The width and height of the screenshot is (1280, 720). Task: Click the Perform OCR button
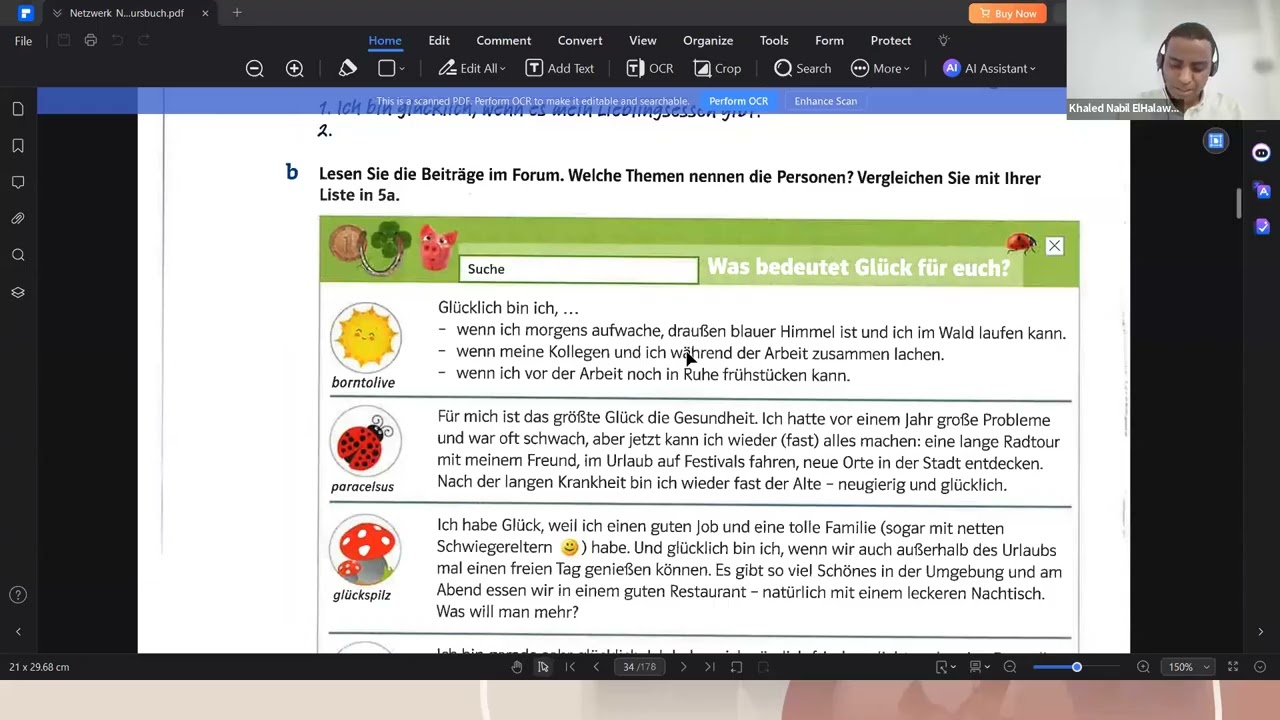coord(738,101)
